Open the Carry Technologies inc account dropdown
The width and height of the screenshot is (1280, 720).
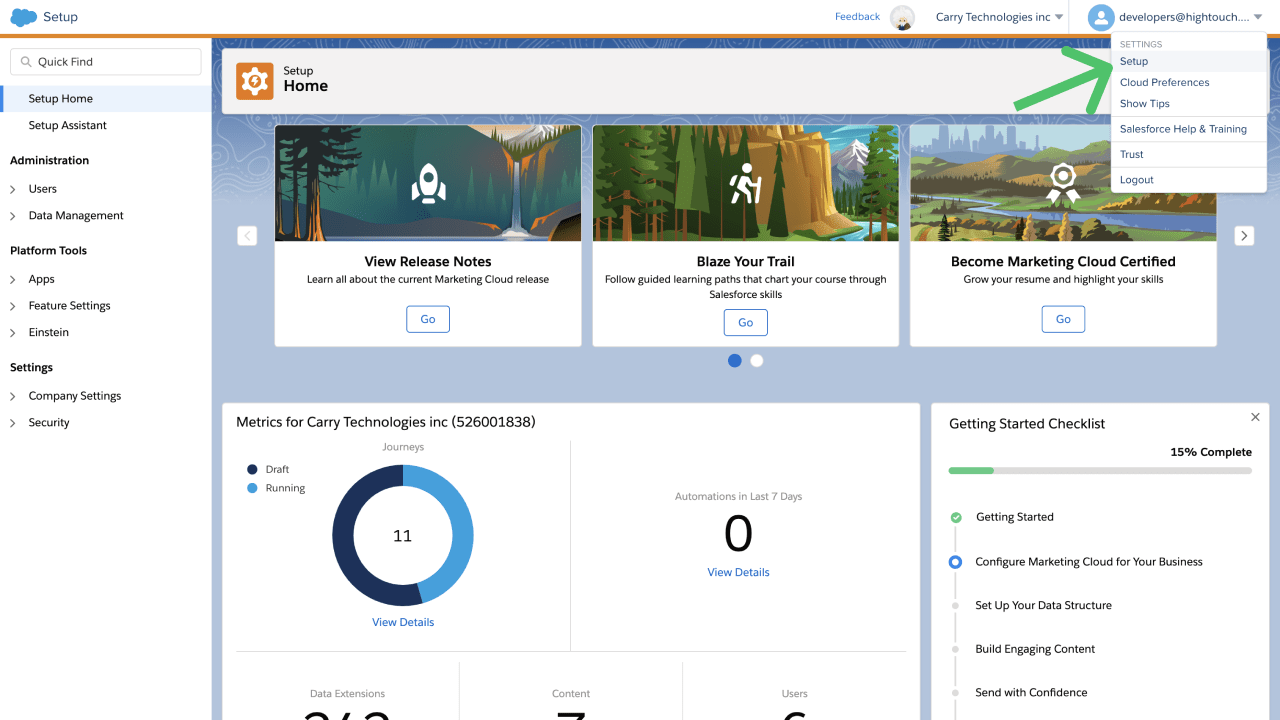pyautogui.click(x=999, y=18)
